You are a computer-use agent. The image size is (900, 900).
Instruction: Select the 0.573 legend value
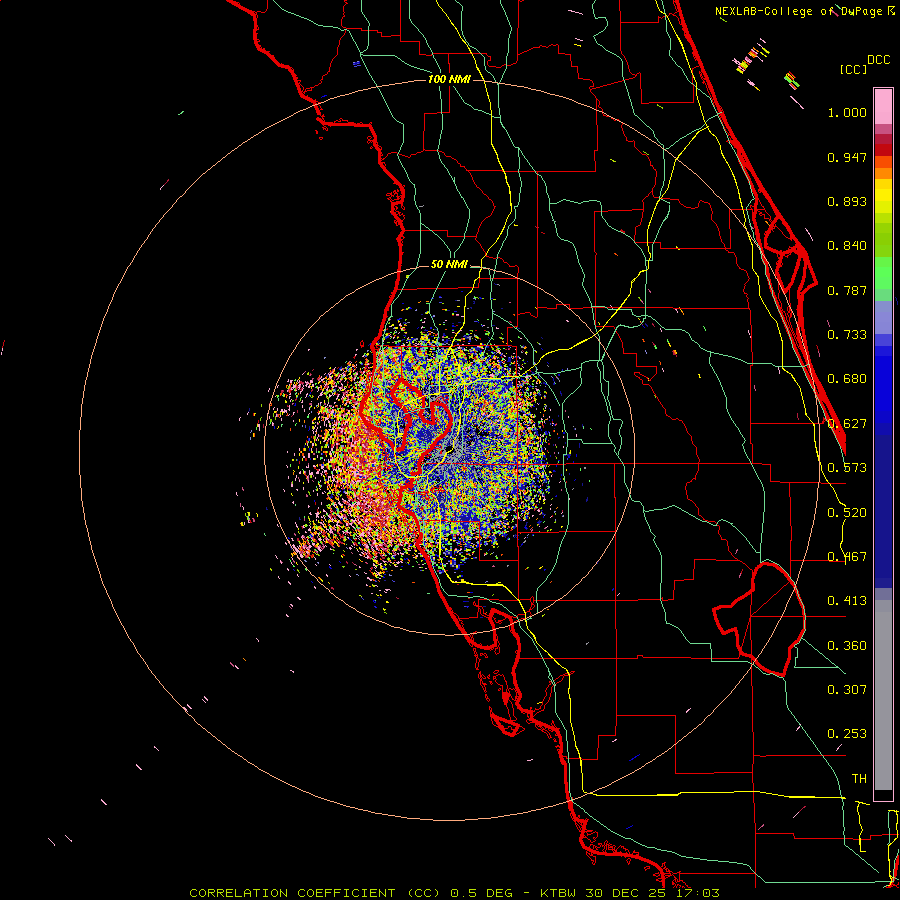[x=847, y=468]
